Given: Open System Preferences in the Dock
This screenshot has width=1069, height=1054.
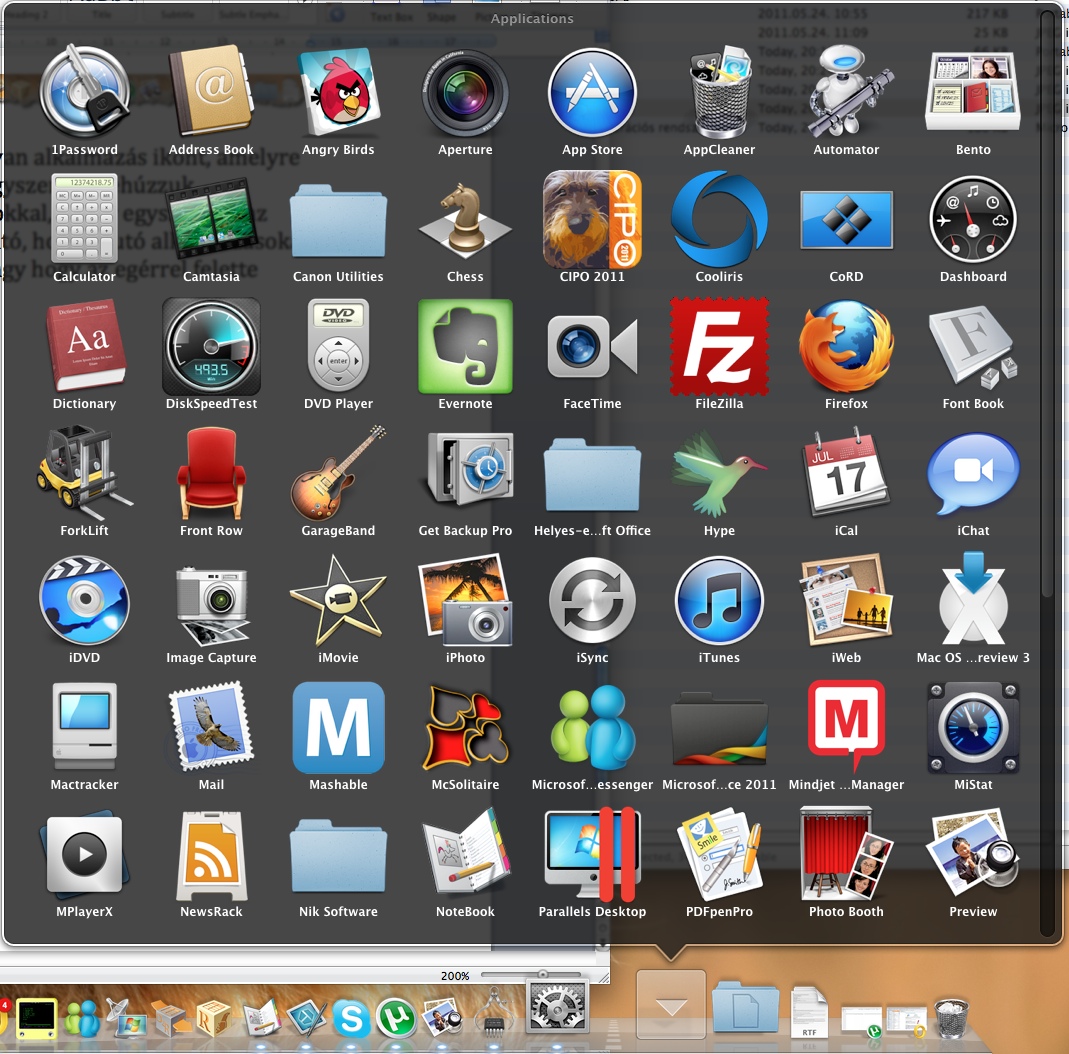Looking at the screenshot, I should (x=558, y=1006).
